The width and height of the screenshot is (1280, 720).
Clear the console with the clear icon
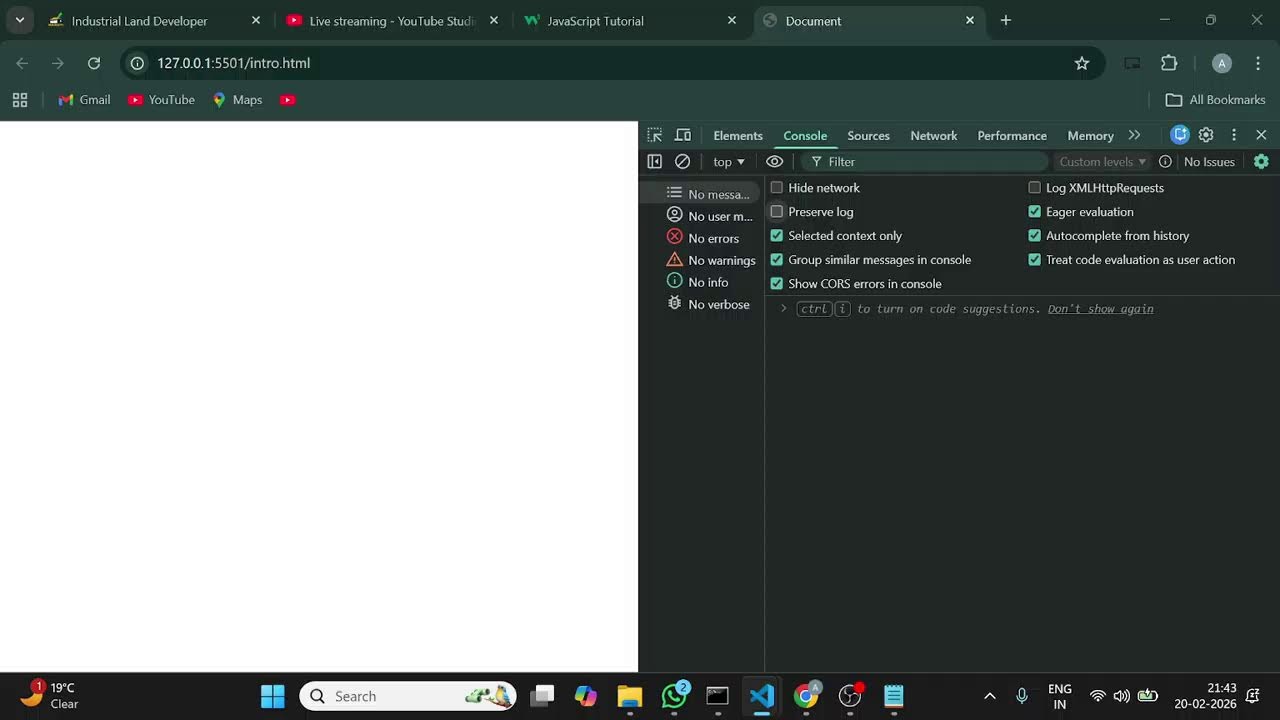pos(683,161)
